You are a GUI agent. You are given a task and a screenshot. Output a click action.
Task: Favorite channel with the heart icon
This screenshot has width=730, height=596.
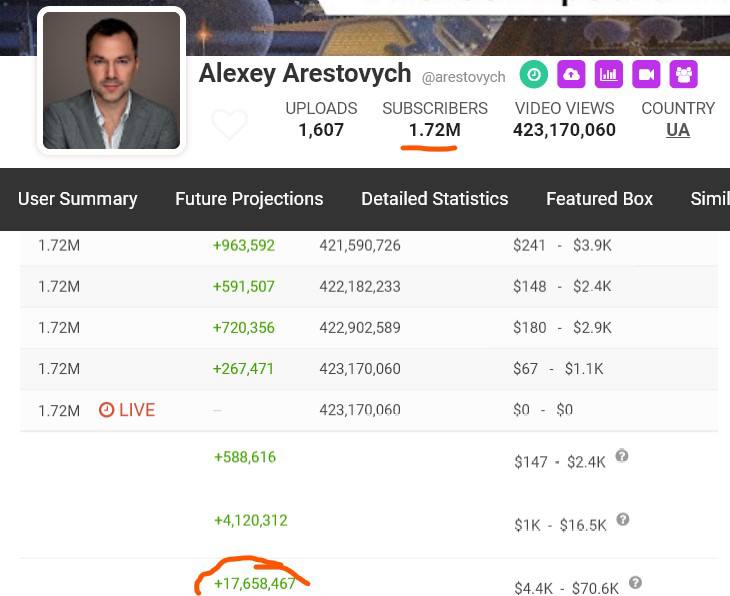pos(229,125)
